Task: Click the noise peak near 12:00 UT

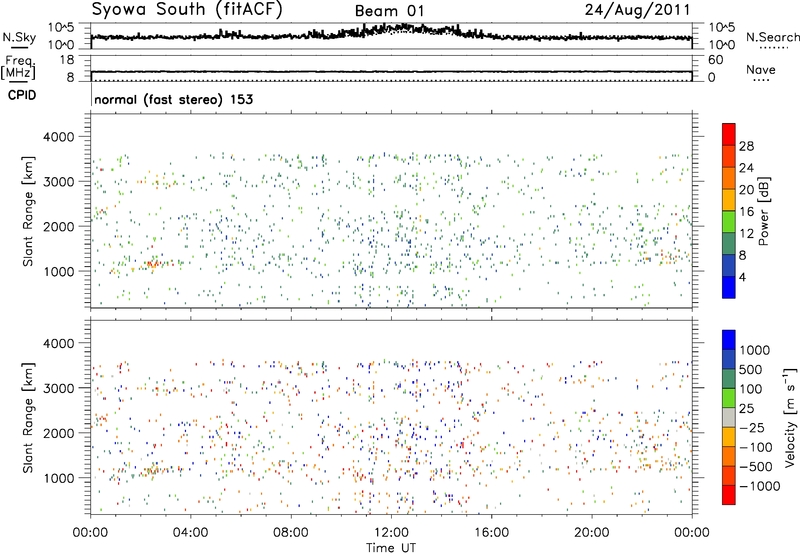Action: point(403,28)
